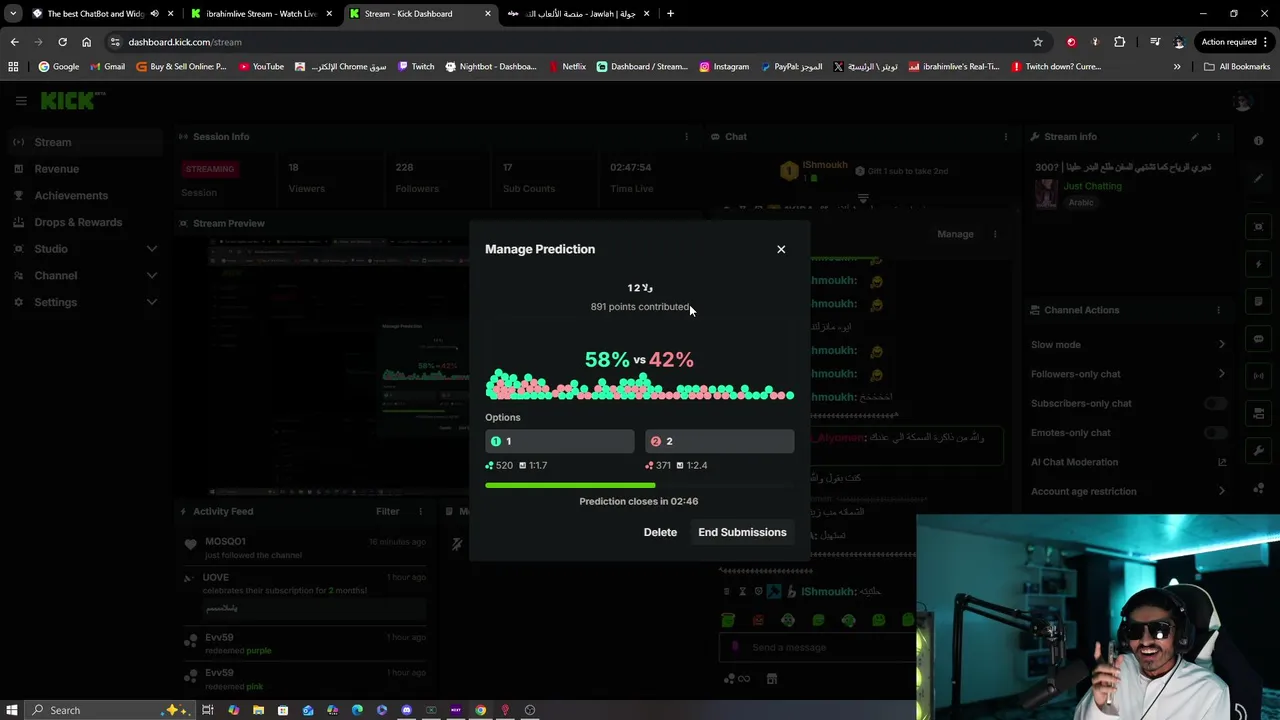The width and height of the screenshot is (1280, 720).
Task: Open All Bookmarks folder
Action: [1237, 67]
